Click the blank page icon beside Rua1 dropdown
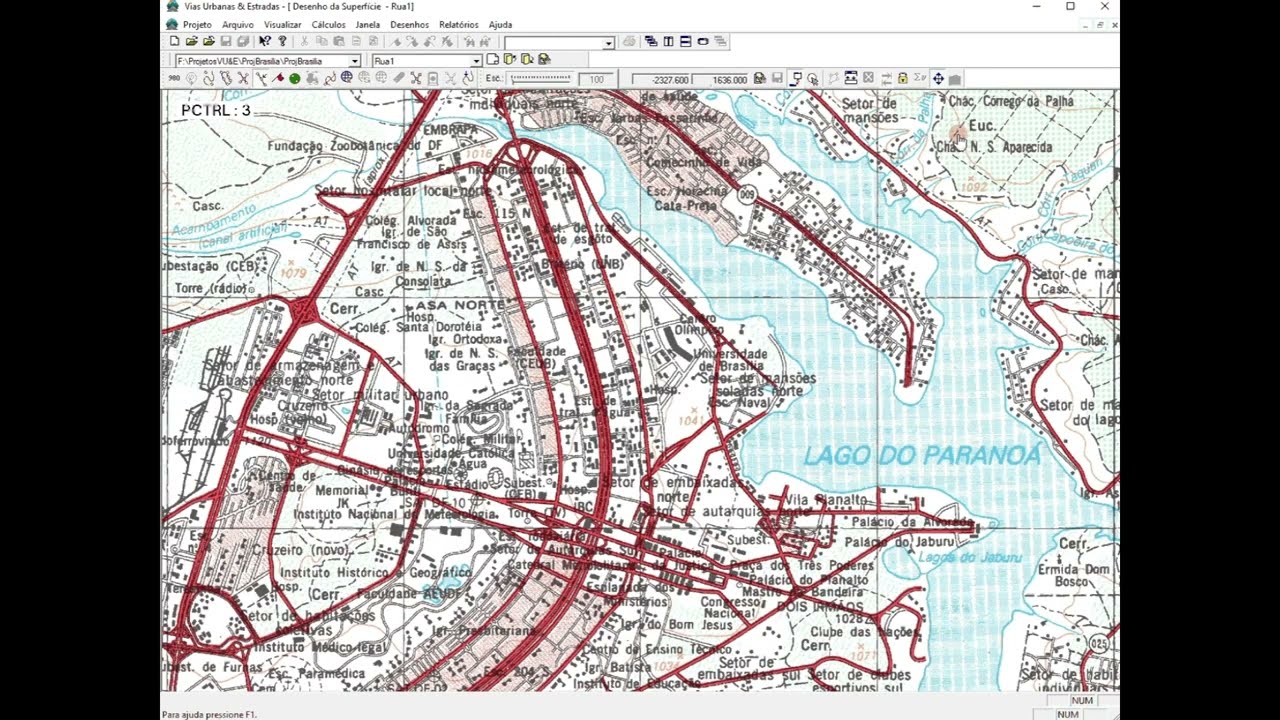The width and height of the screenshot is (1280, 720). coord(493,60)
